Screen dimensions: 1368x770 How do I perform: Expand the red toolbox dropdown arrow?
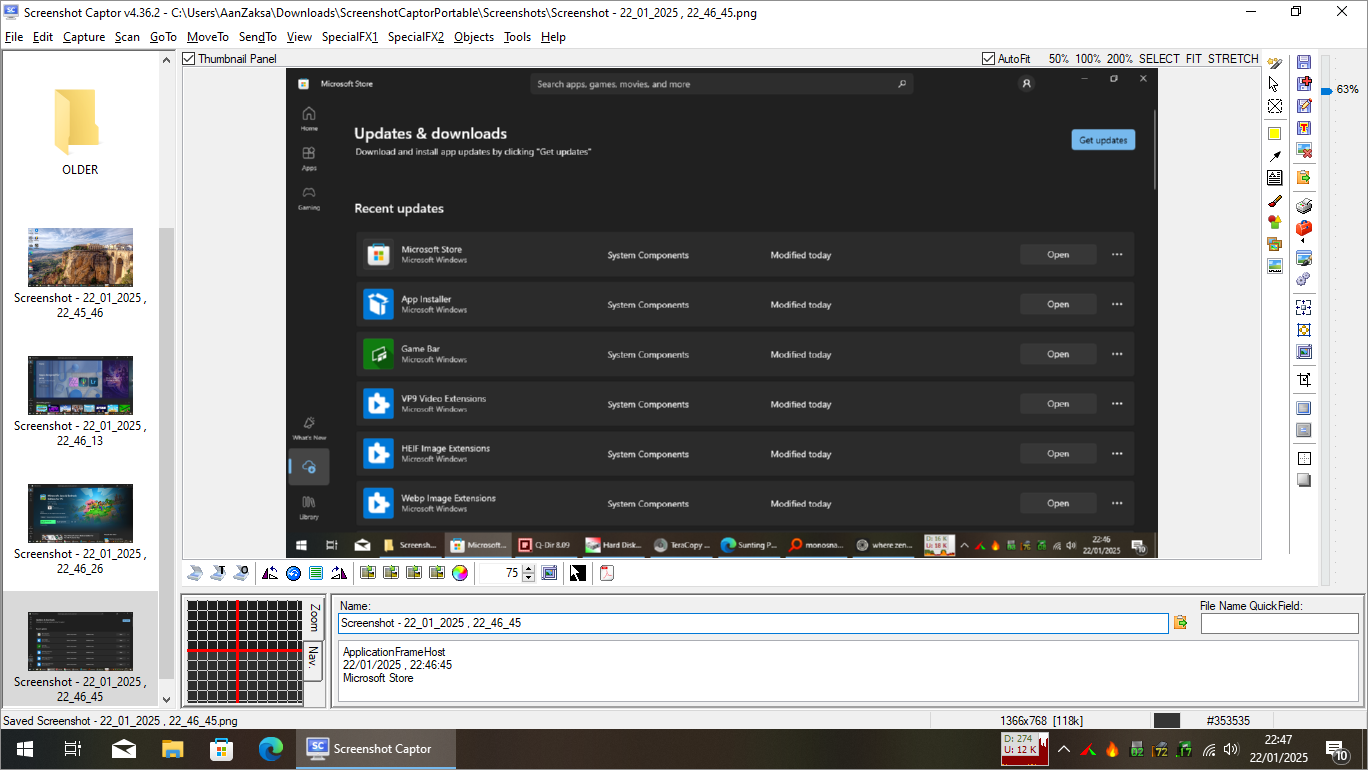pyautogui.click(x=1303, y=241)
